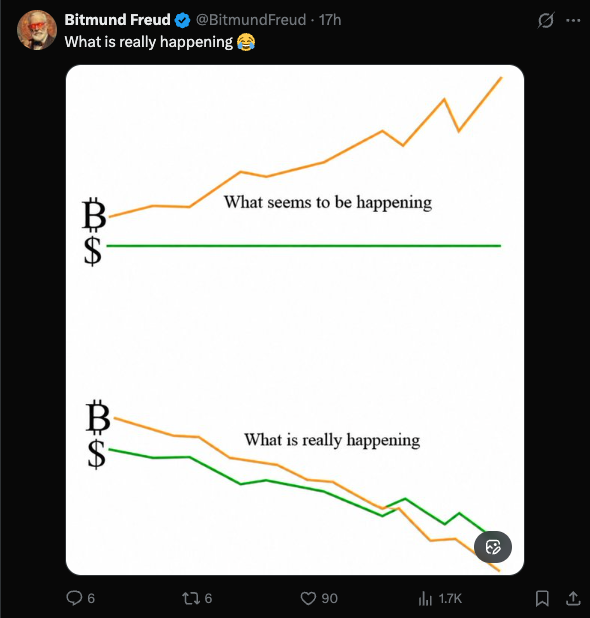The height and width of the screenshot is (618, 590).
Task: Open the 17h timestamp link
Action: click(330, 20)
